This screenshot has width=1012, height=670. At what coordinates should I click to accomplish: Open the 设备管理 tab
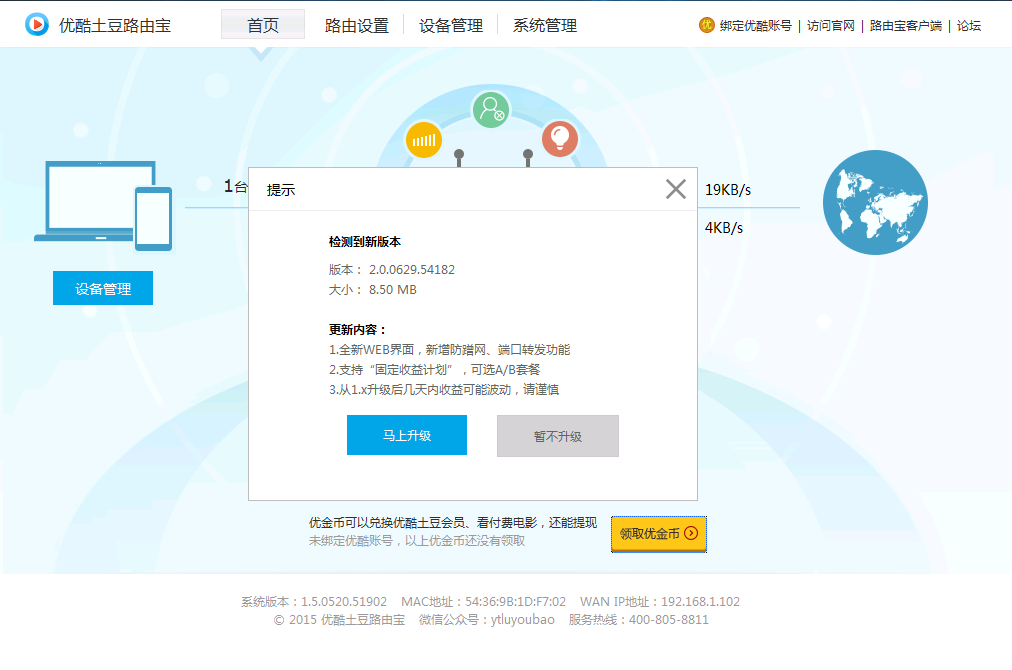coord(451,25)
